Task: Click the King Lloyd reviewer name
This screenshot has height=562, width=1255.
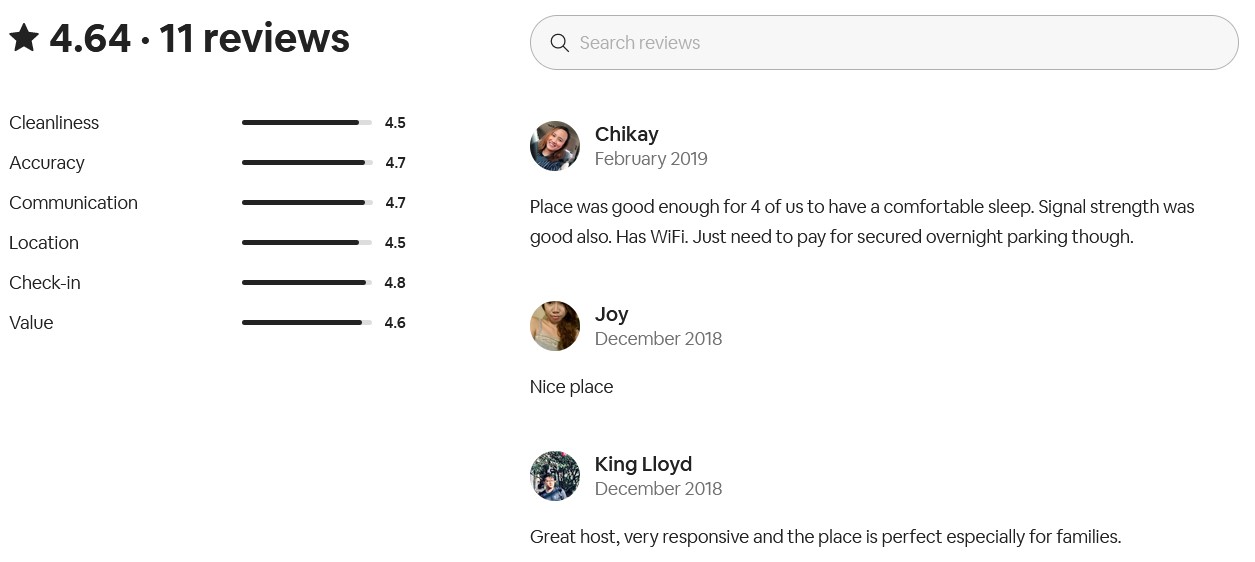Action: click(643, 464)
